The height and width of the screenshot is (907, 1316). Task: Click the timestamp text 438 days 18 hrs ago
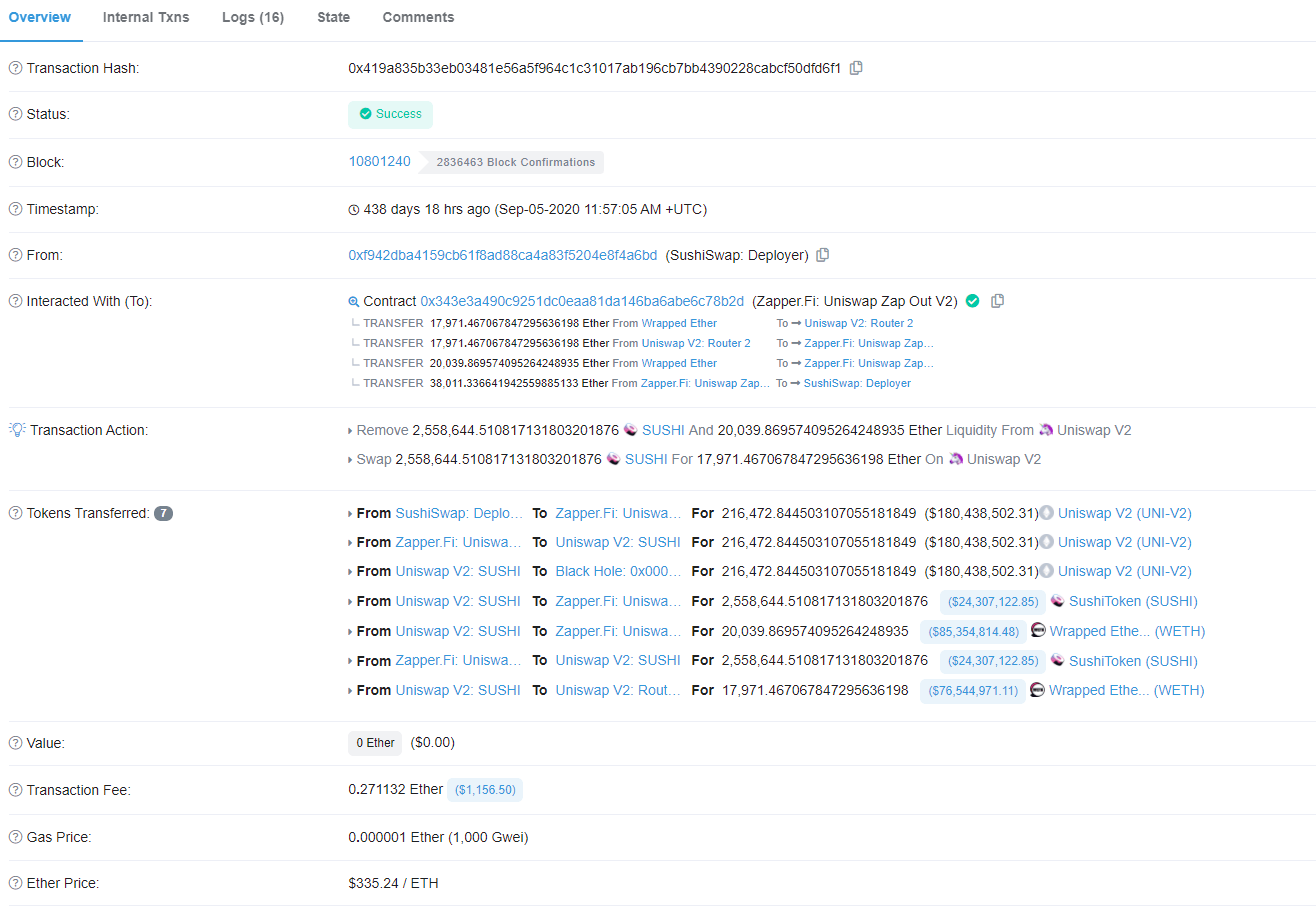[427, 209]
